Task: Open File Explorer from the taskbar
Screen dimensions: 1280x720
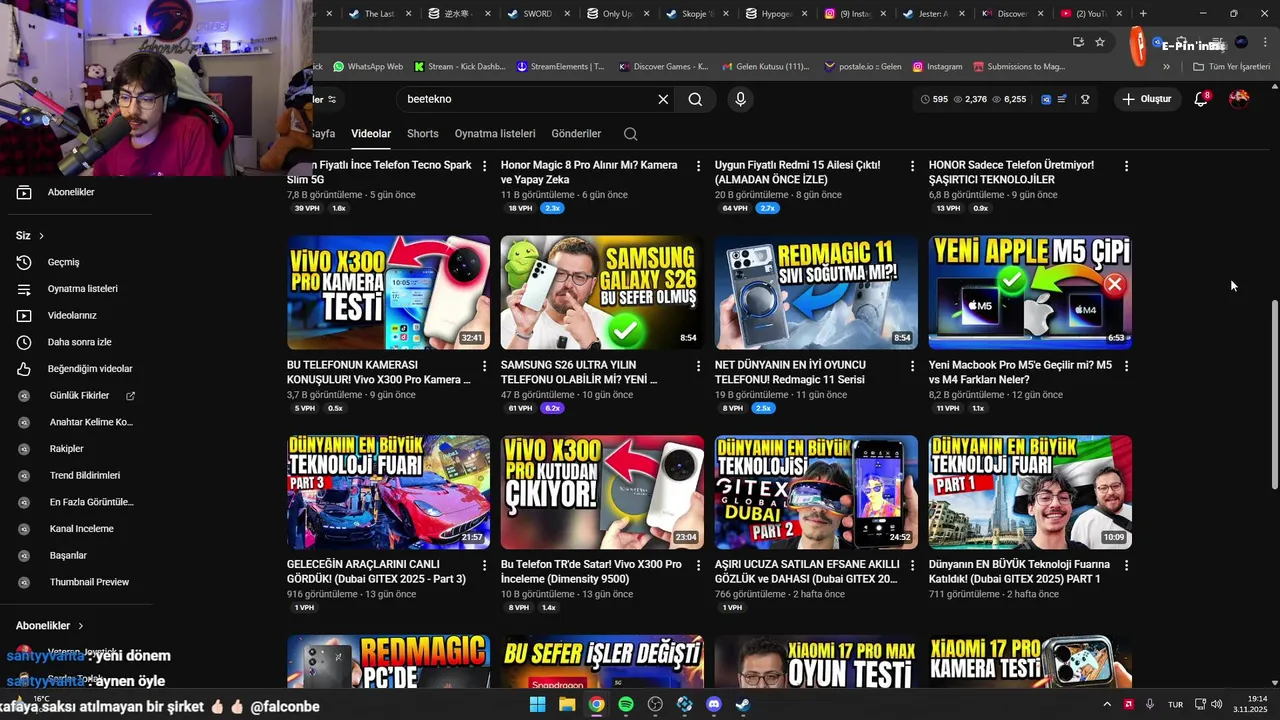Action: tap(567, 704)
